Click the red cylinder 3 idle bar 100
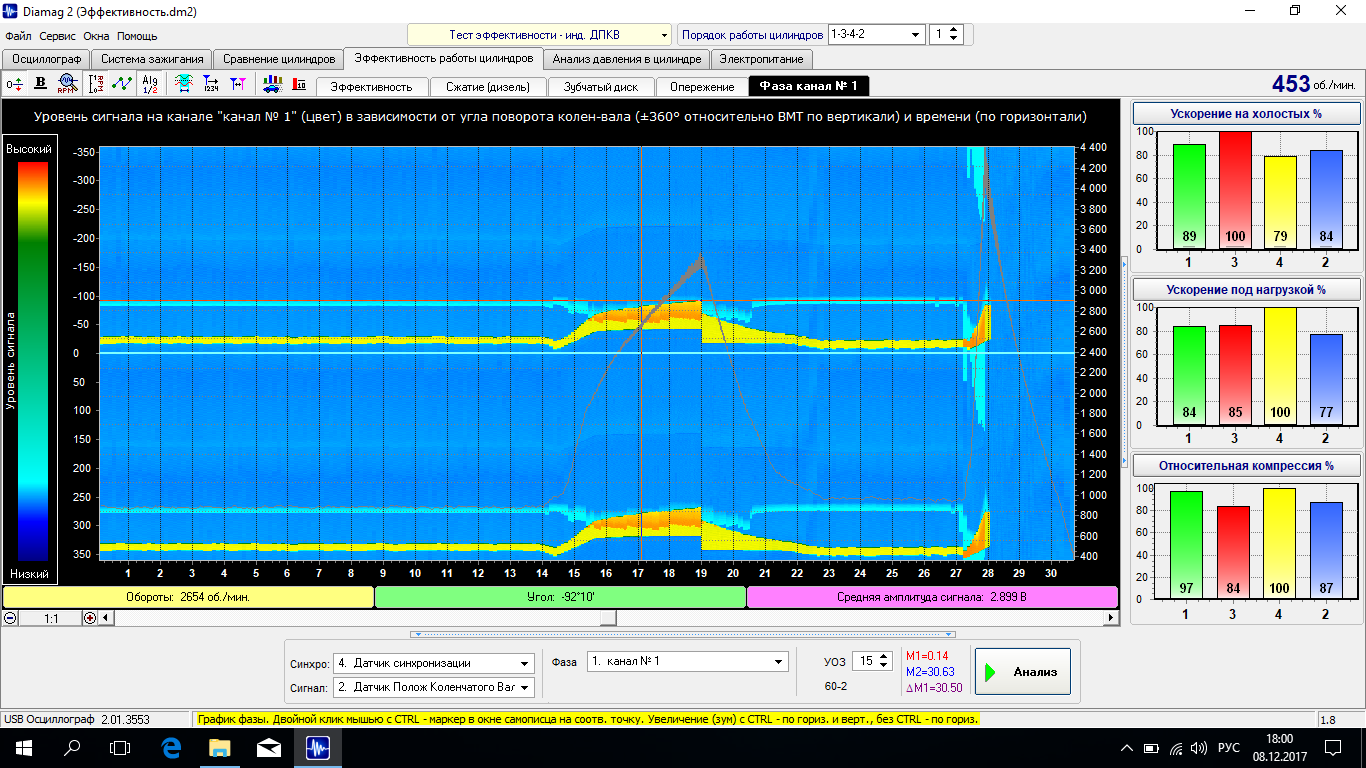The width and height of the screenshot is (1366, 768). [1233, 190]
